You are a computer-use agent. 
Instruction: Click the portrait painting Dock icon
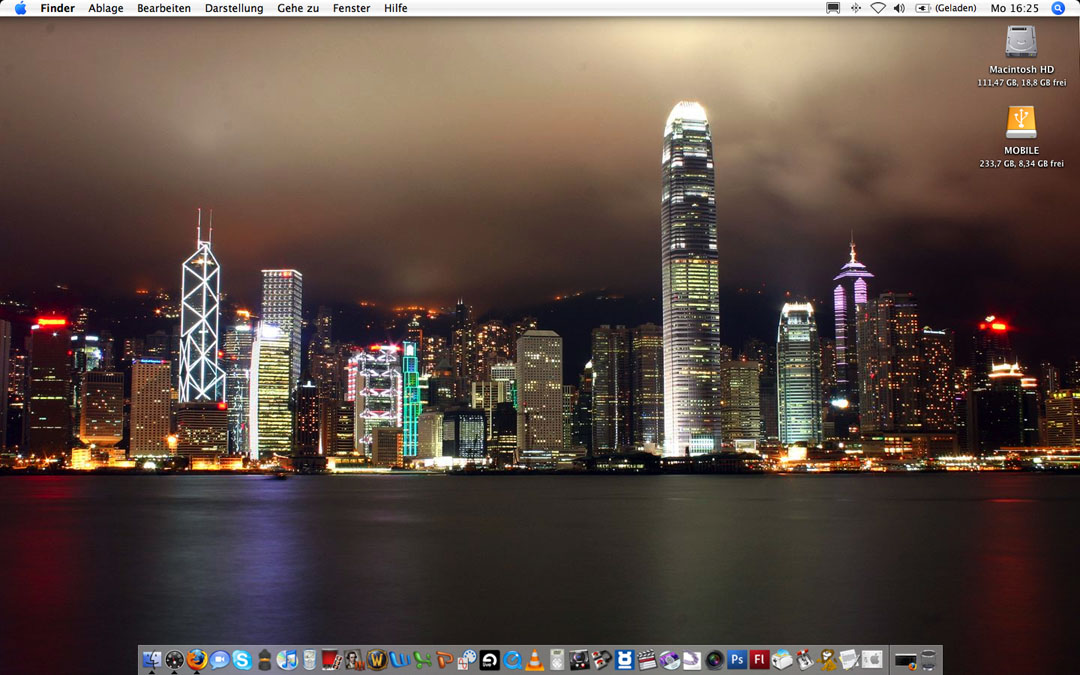(x=354, y=660)
